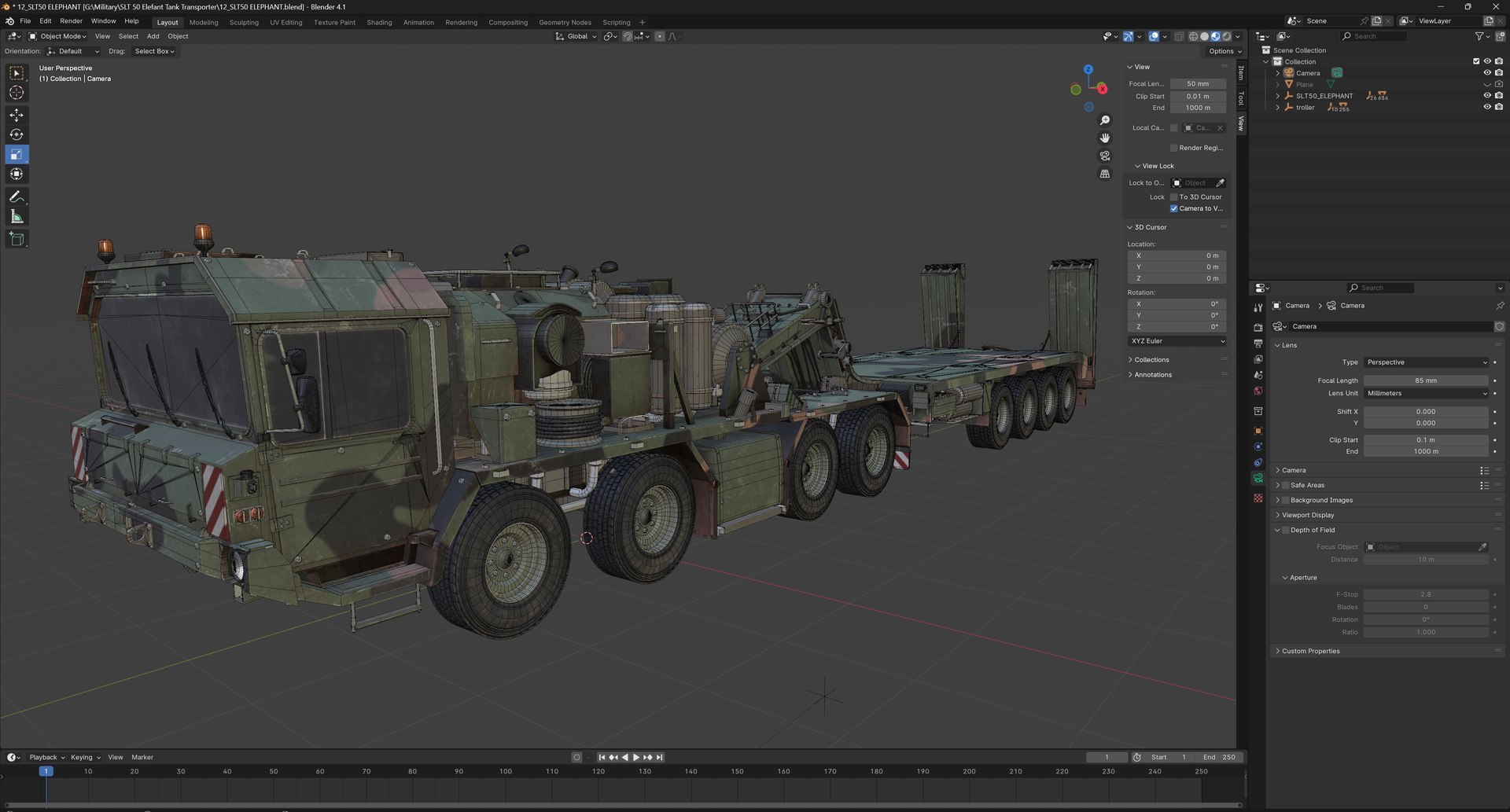Toggle camera view with viewport camera icon
This screenshot has height=812, width=1510.
click(x=1105, y=156)
